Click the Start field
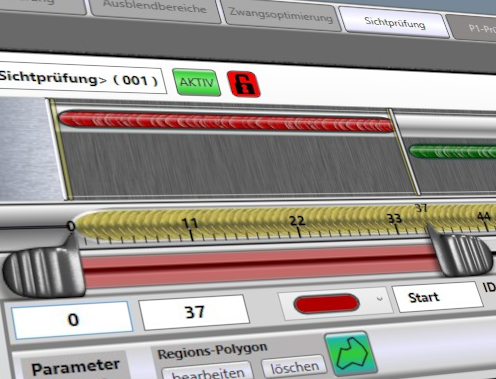The width and height of the screenshot is (496, 379). click(437, 297)
